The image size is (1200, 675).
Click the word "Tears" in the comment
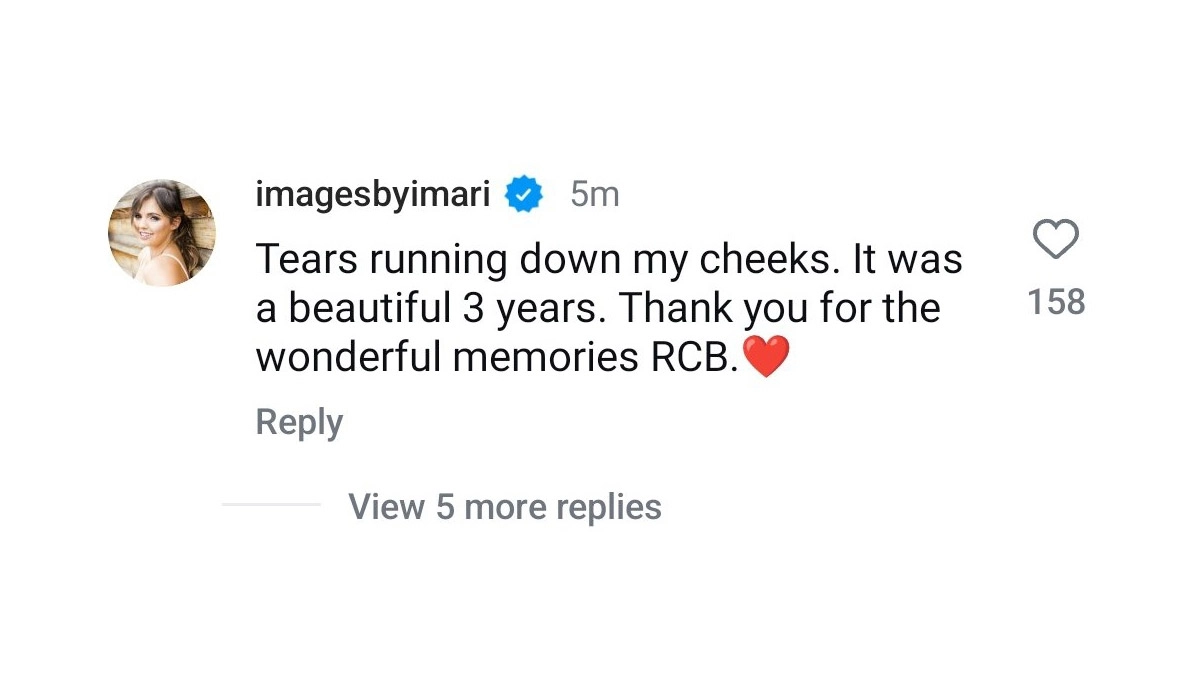306,260
